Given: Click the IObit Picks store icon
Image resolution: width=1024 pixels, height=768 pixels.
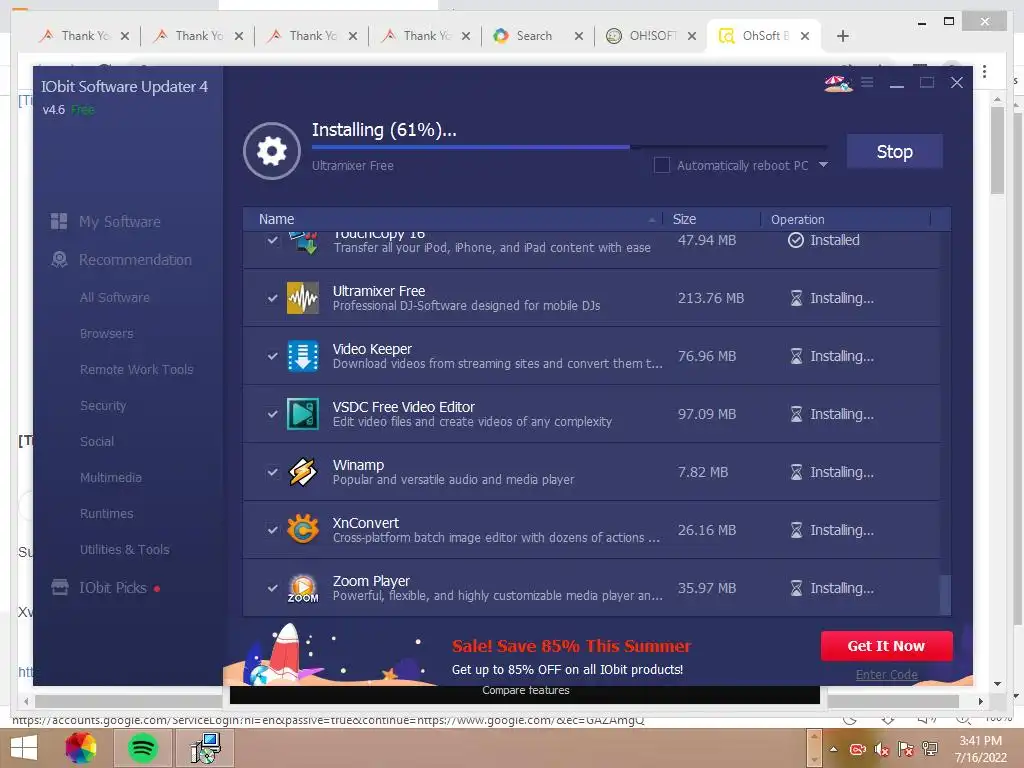Looking at the screenshot, I should pyautogui.click(x=59, y=587).
